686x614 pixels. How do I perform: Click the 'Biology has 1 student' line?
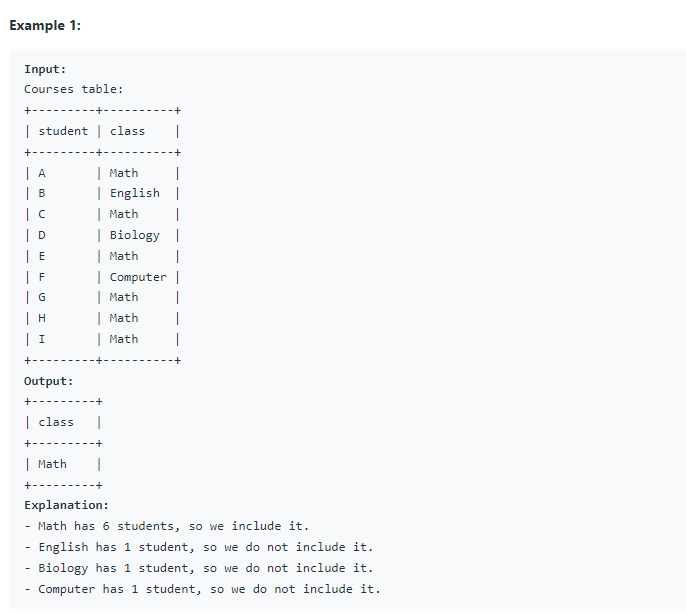(199, 568)
